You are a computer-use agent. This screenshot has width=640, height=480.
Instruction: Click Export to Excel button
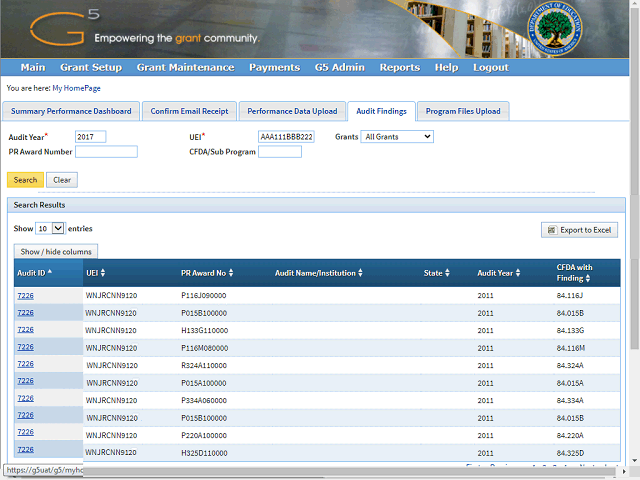point(579,230)
